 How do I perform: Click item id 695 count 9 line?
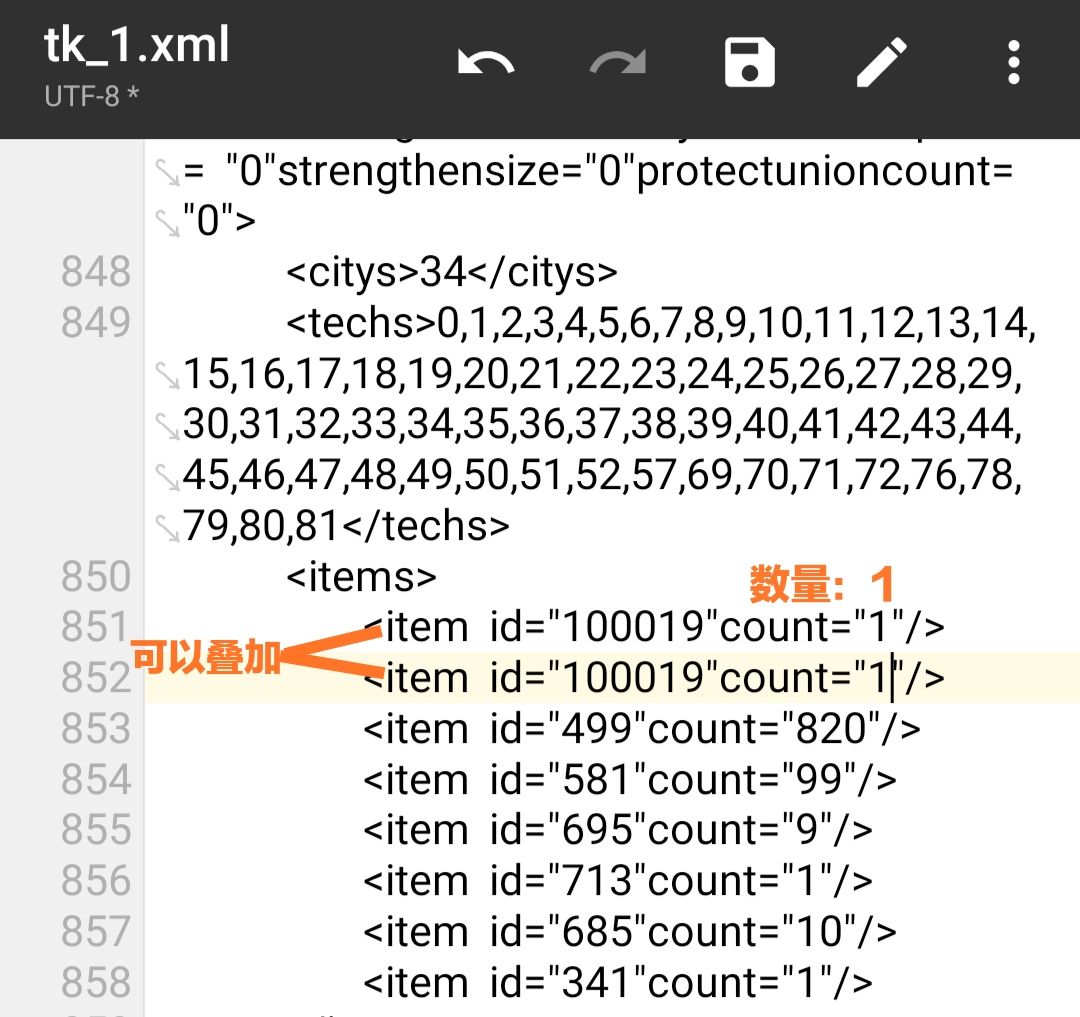click(616, 830)
